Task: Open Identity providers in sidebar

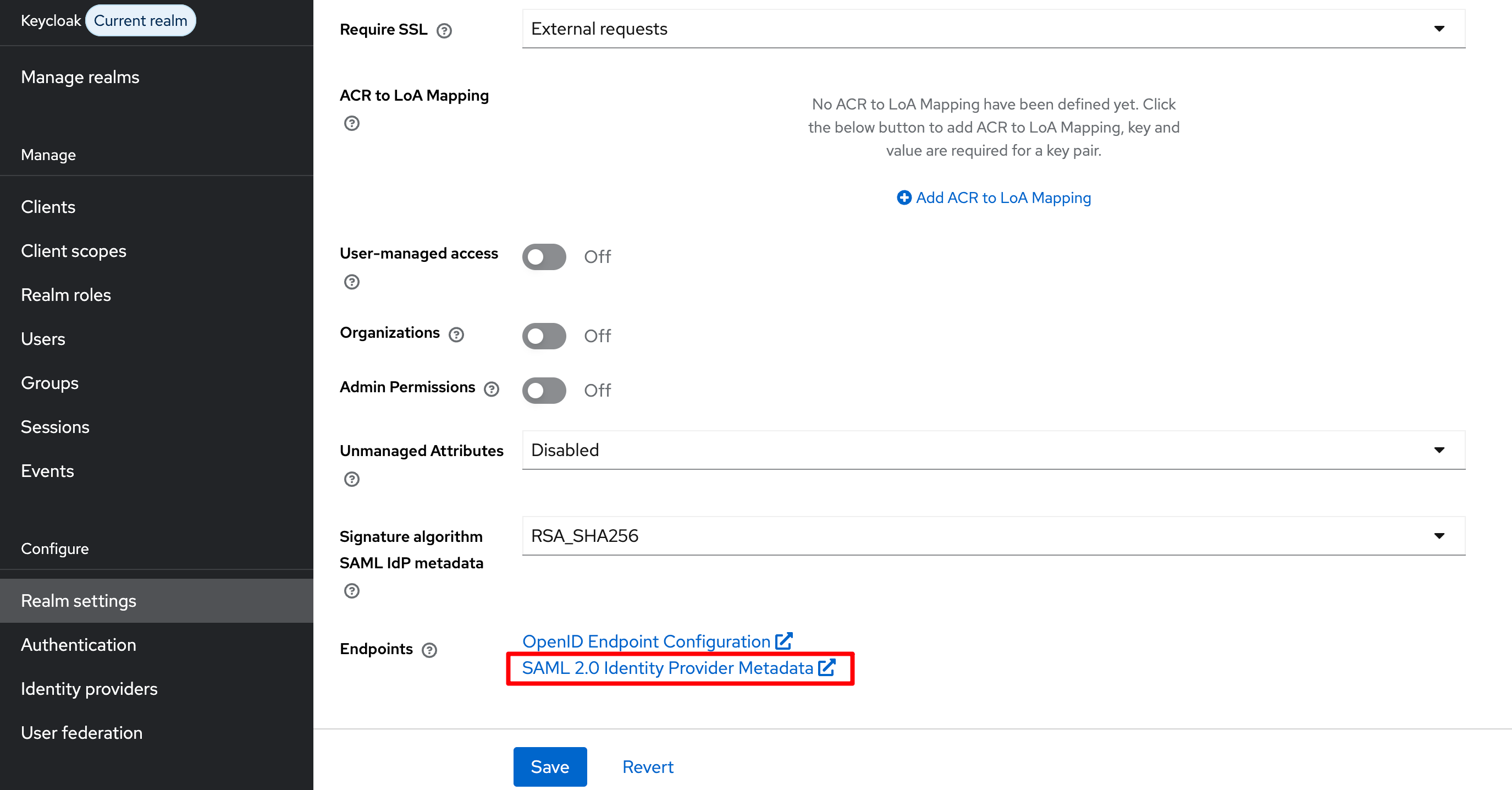Action: click(x=89, y=688)
